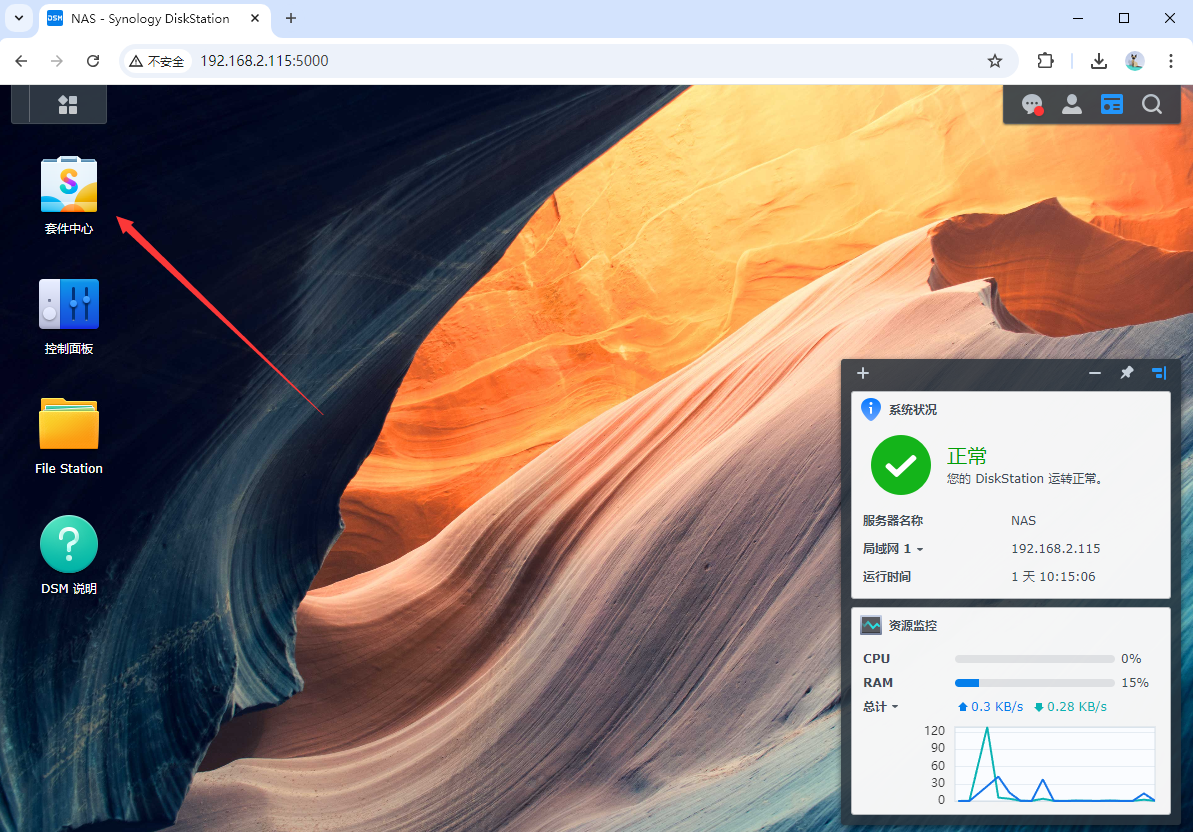Toggle the pin on the widget panel
This screenshot has width=1193, height=832.
pos(1127,373)
